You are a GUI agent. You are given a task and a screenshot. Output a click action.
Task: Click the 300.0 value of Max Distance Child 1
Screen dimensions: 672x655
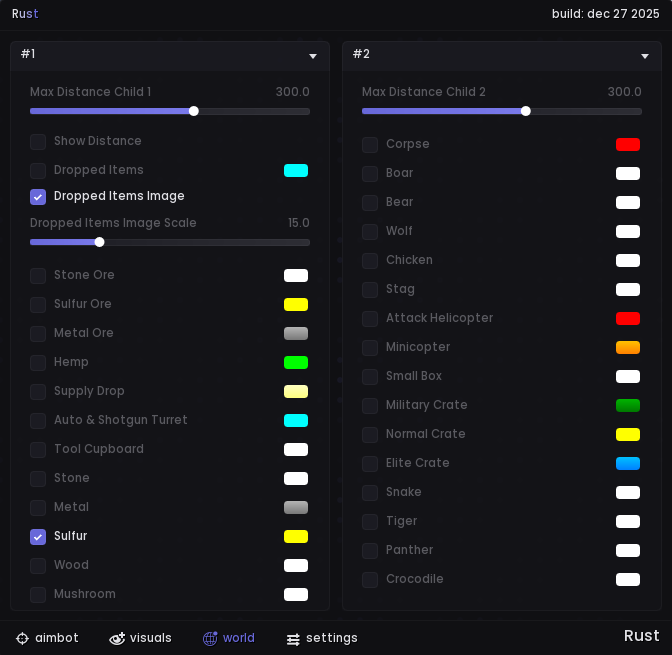[x=292, y=92]
